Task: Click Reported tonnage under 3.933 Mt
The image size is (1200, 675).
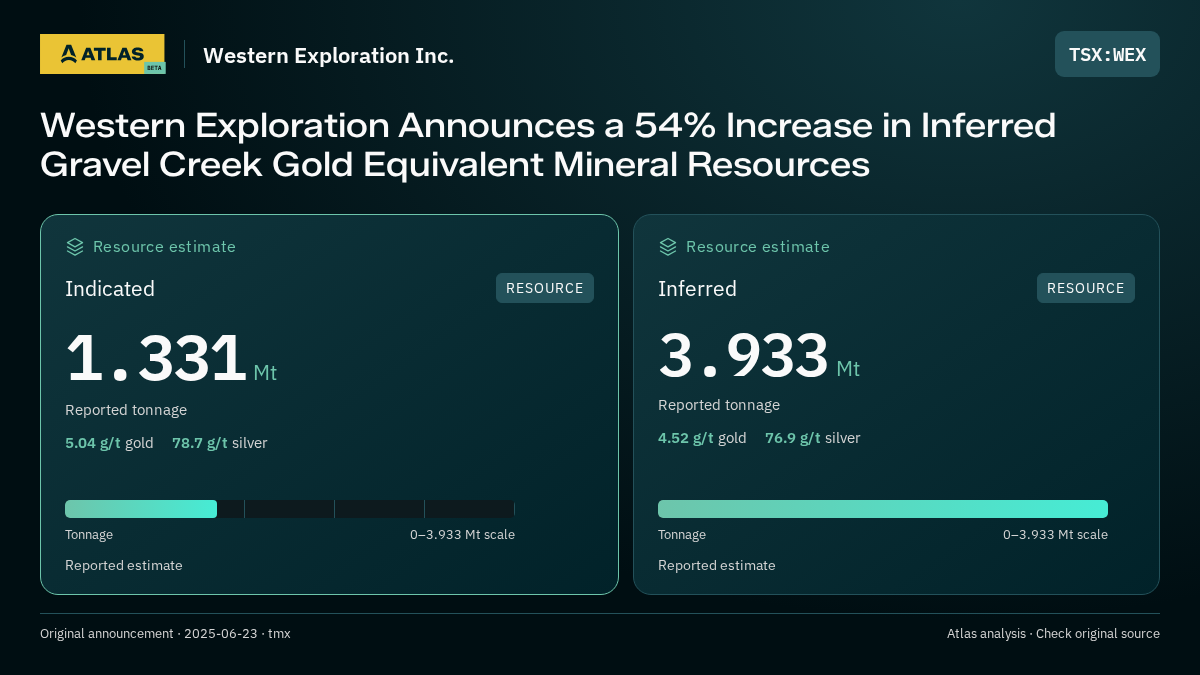Action: point(719,405)
